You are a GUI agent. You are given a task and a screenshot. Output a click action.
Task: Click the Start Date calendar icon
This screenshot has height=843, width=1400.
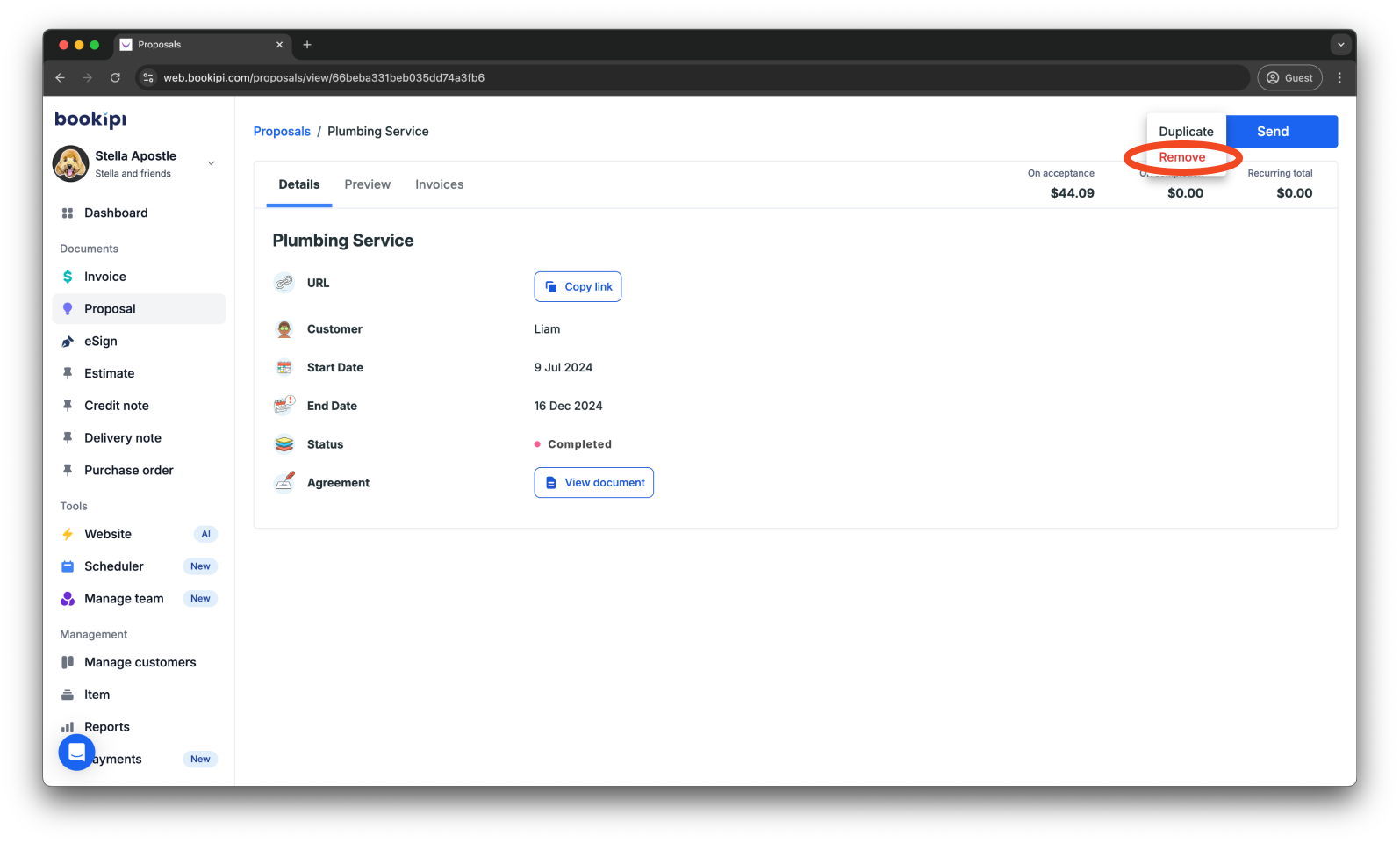(284, 368)
